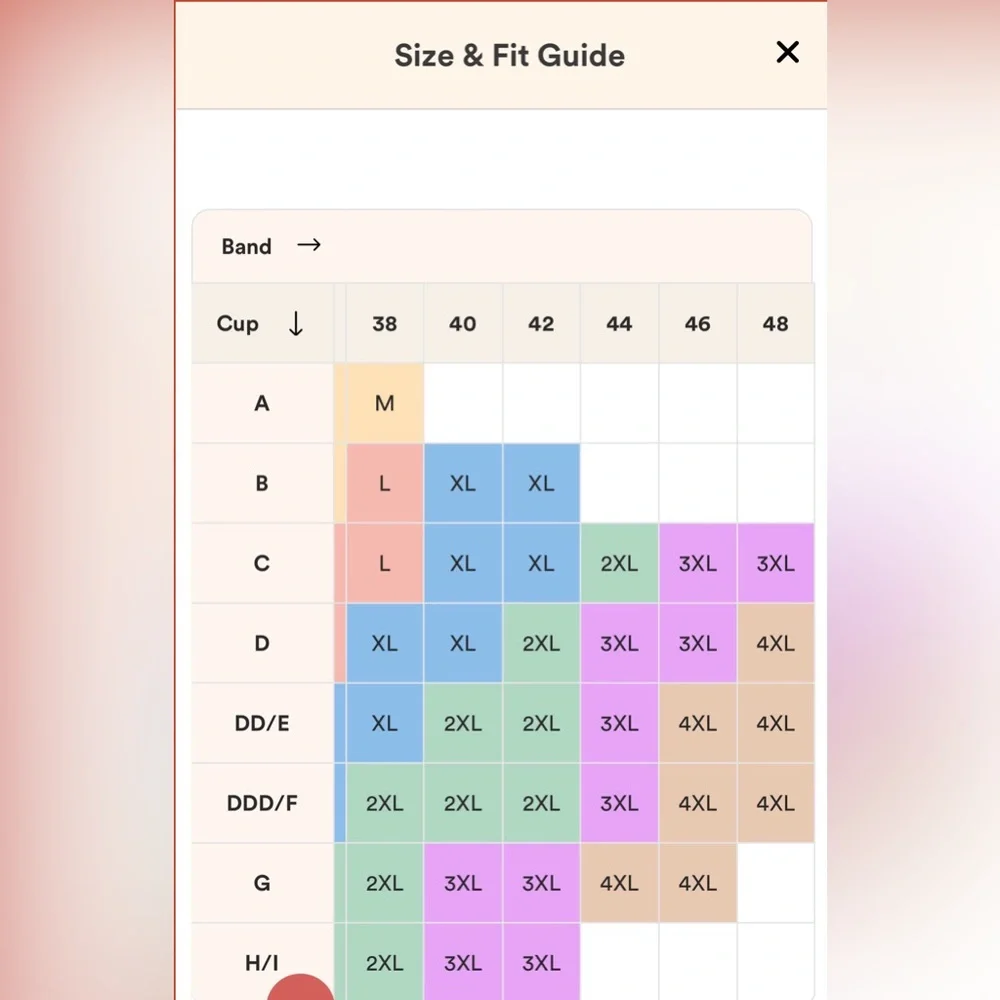Click the Size & Fit Guide title
This screenshot has width=1000, height=1000.
pos(509,55)
